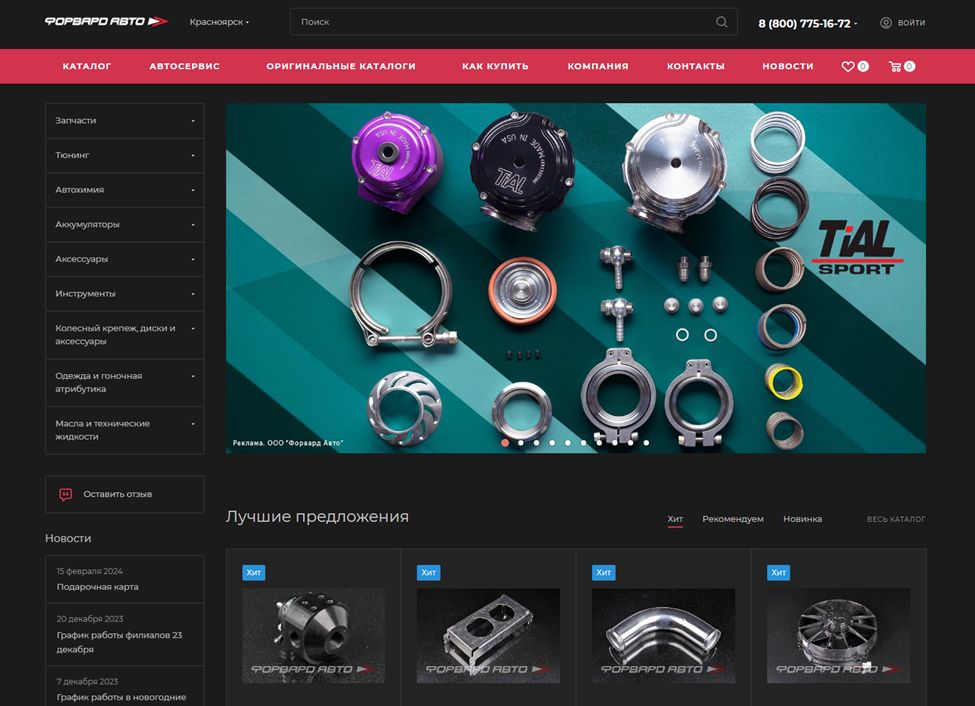975x706 pixels.
Task: Click the Форвард Авто logo
Action: pyautogui.click(x=106, y=21)
